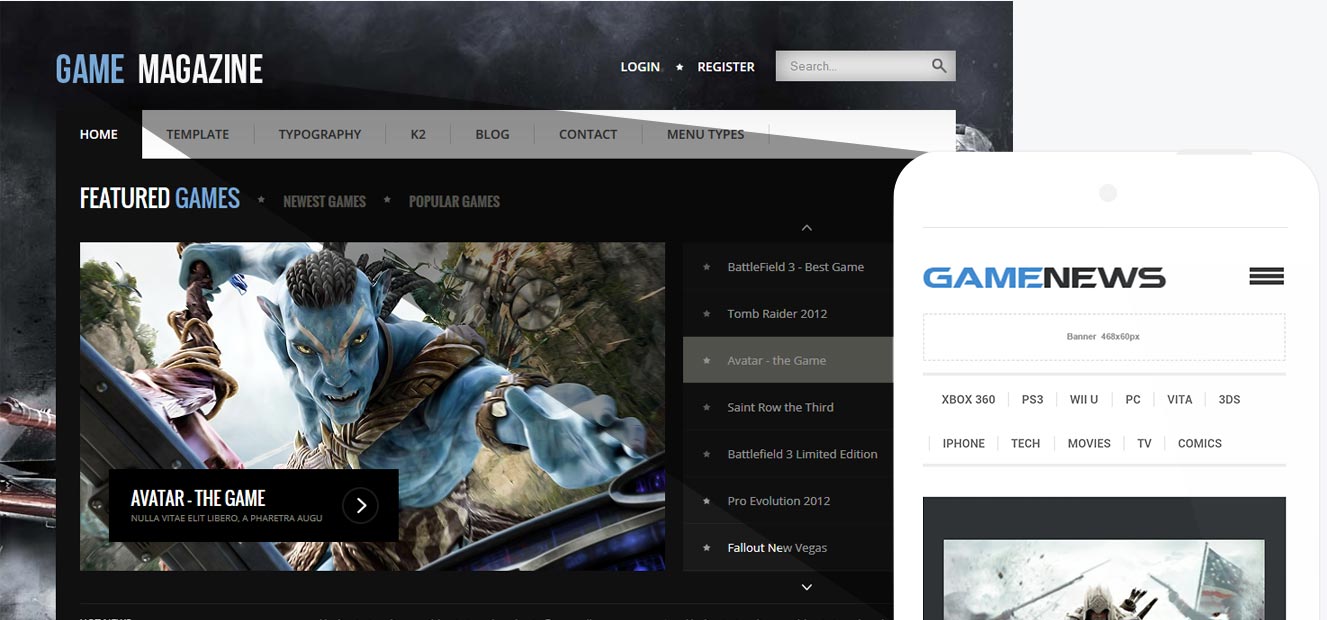Open the REGISTER link
Screen dimensions: 1327x620
click(x=726, y=67)
